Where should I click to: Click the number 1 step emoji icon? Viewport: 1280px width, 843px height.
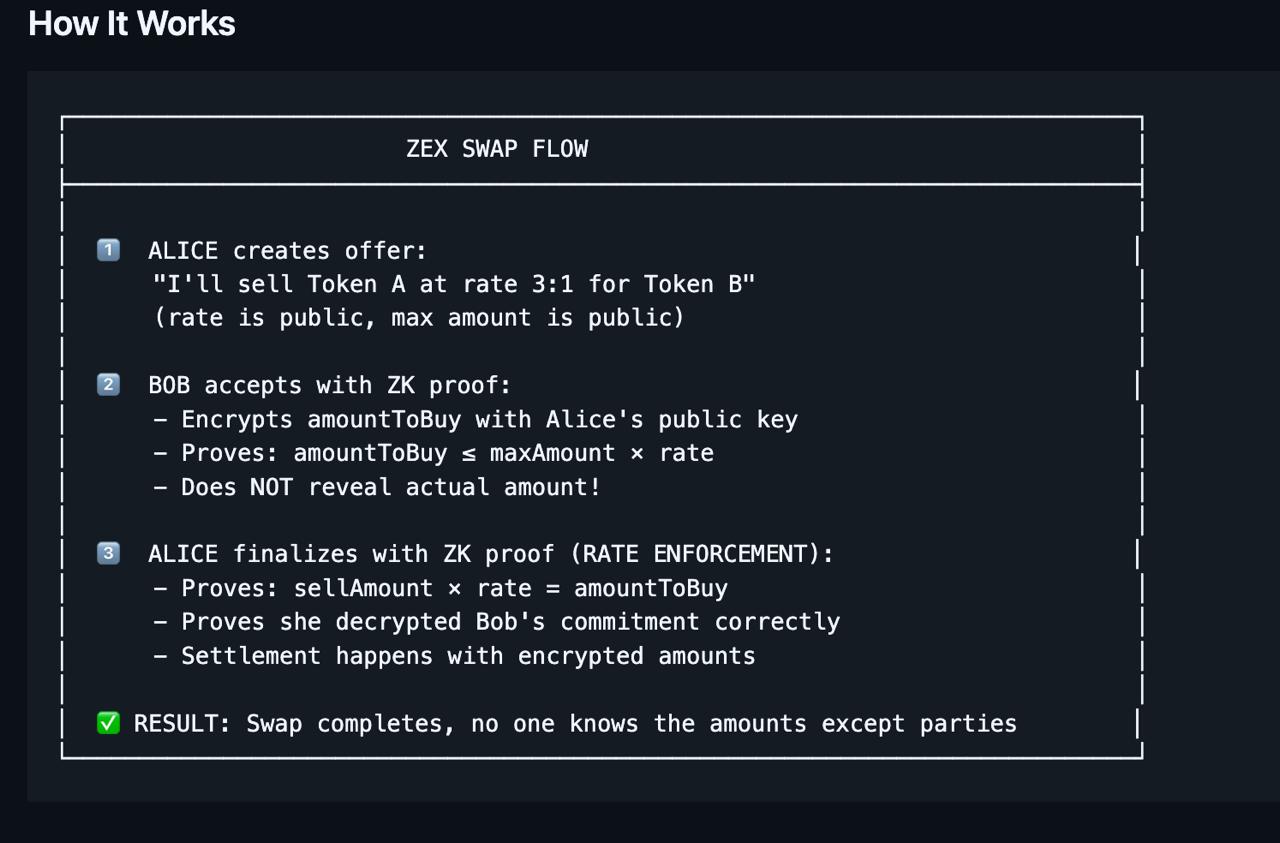[108, 250]
